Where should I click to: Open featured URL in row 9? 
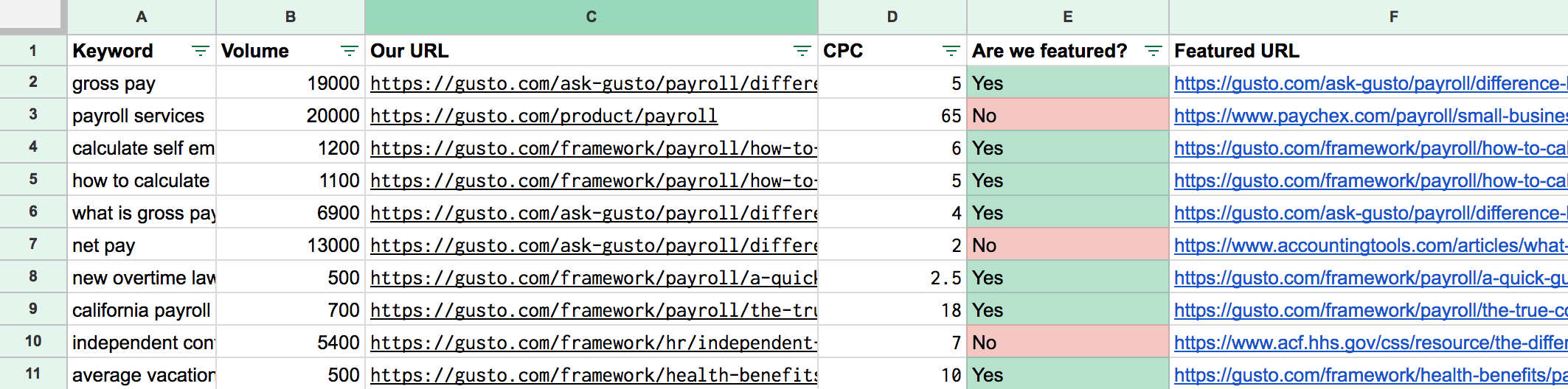(x=1370, y=310)
